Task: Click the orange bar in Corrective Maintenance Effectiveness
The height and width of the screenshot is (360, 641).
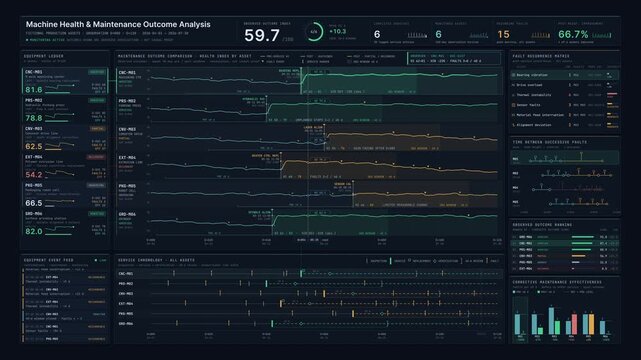Action: tap(591, 324)
